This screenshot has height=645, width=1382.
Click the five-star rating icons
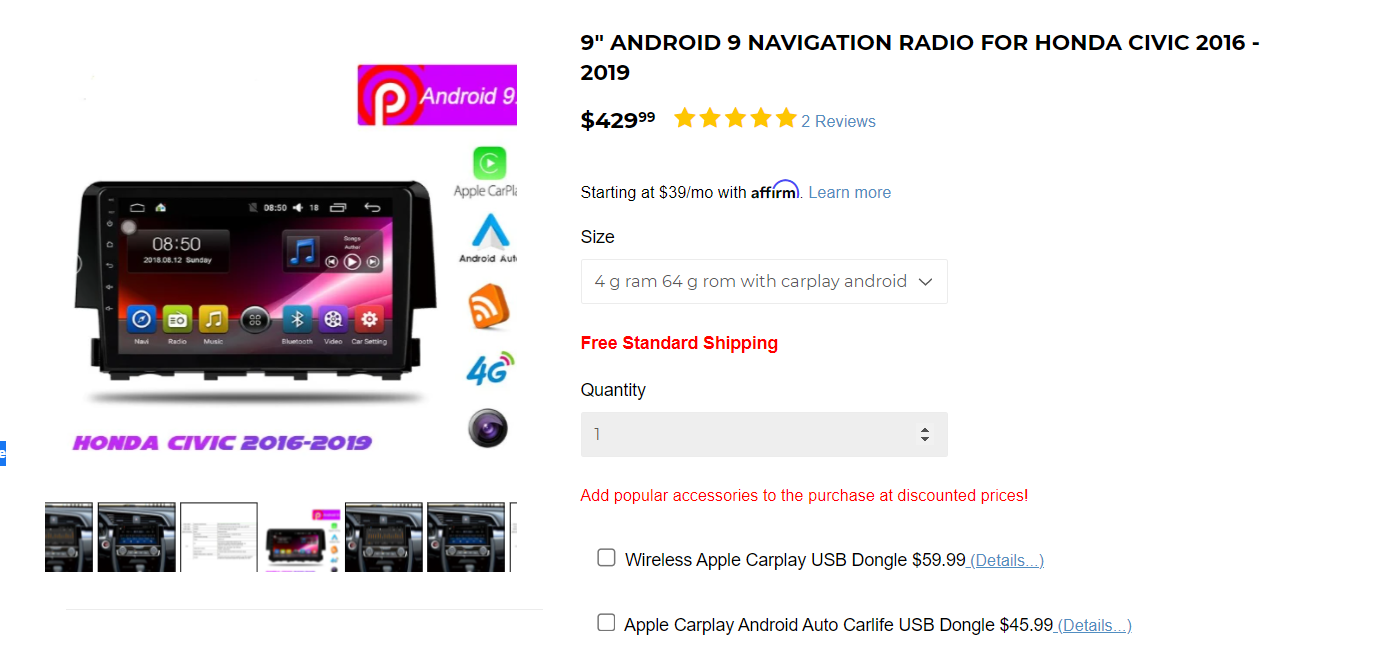(x=735, y=119)
